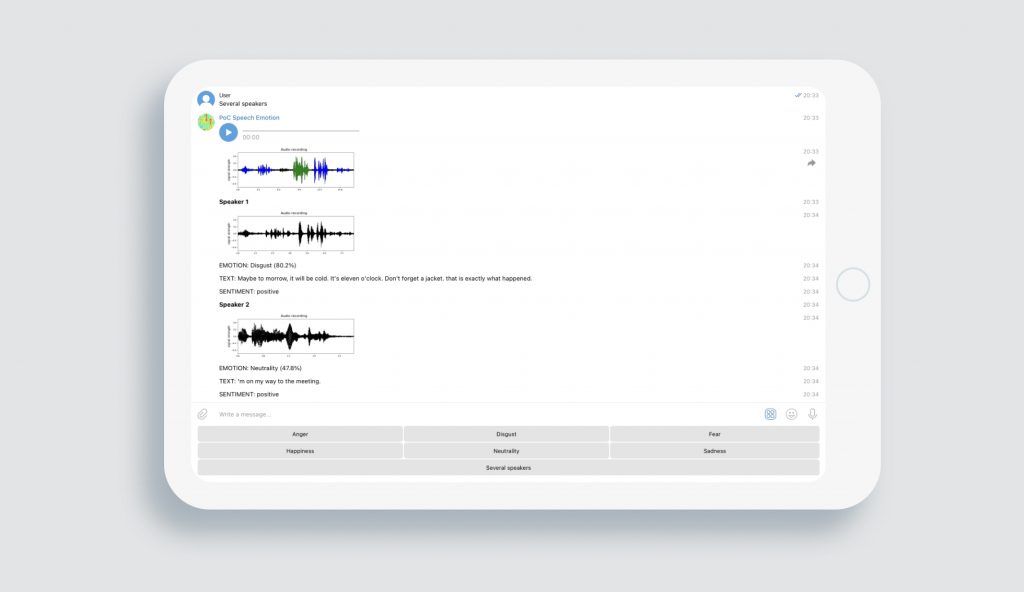Select the Anger emotion button

(299, 433)
